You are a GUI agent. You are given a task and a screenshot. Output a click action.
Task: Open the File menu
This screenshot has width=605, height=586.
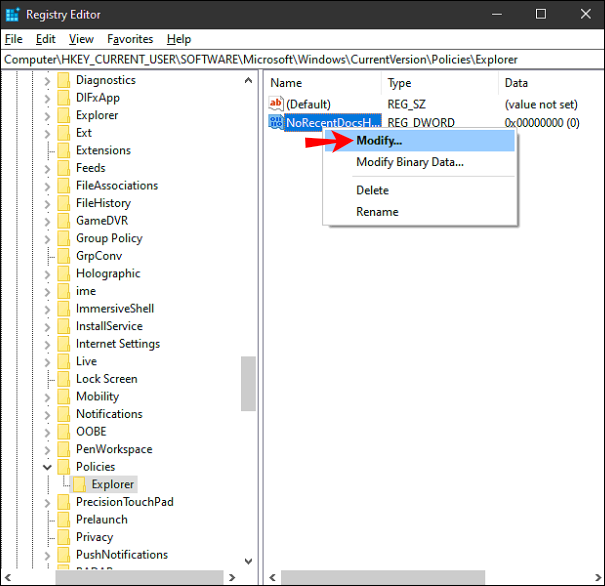coord(14,39)
